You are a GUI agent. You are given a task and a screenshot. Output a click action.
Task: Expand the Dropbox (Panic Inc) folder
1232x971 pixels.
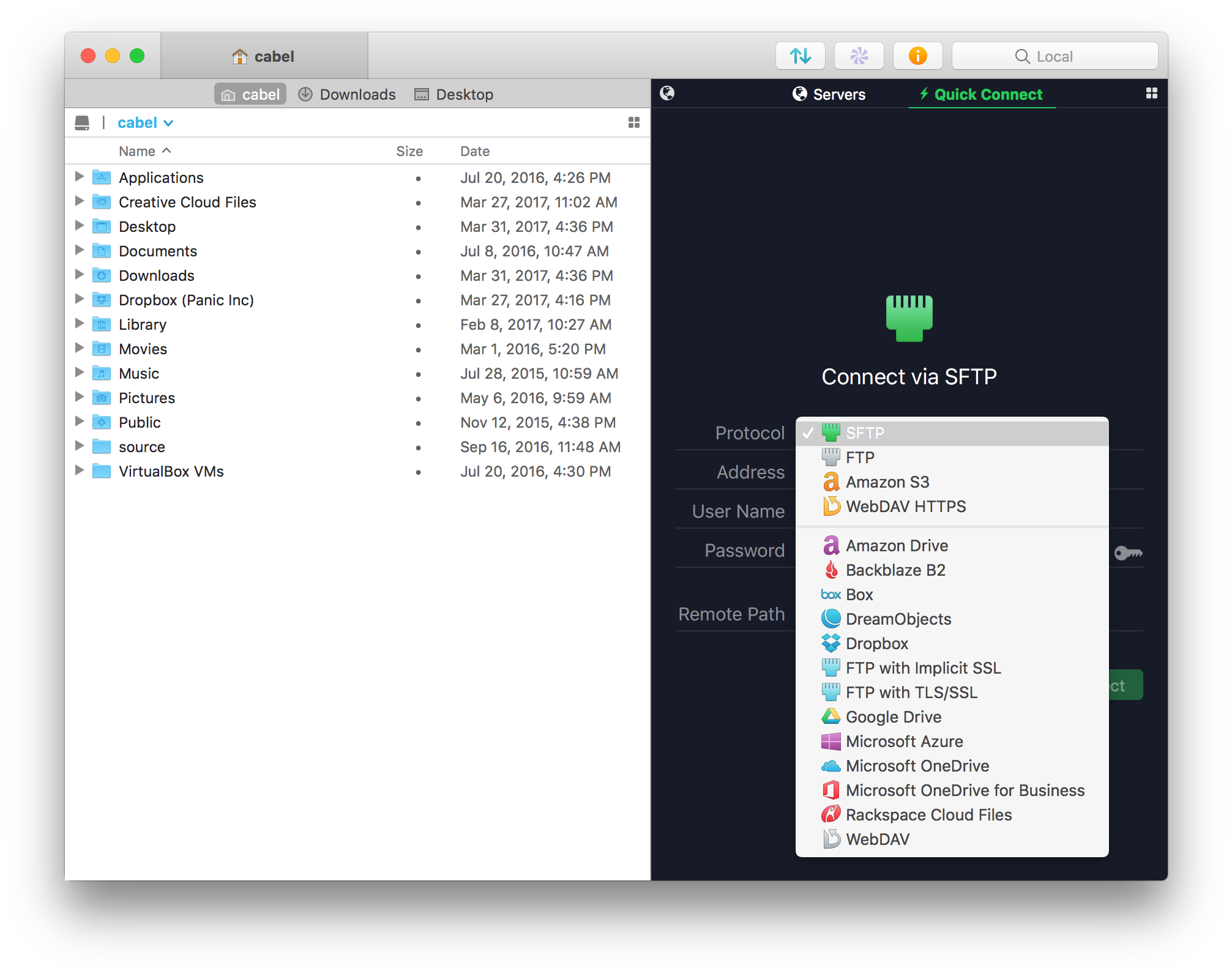(x=79, y=299)
